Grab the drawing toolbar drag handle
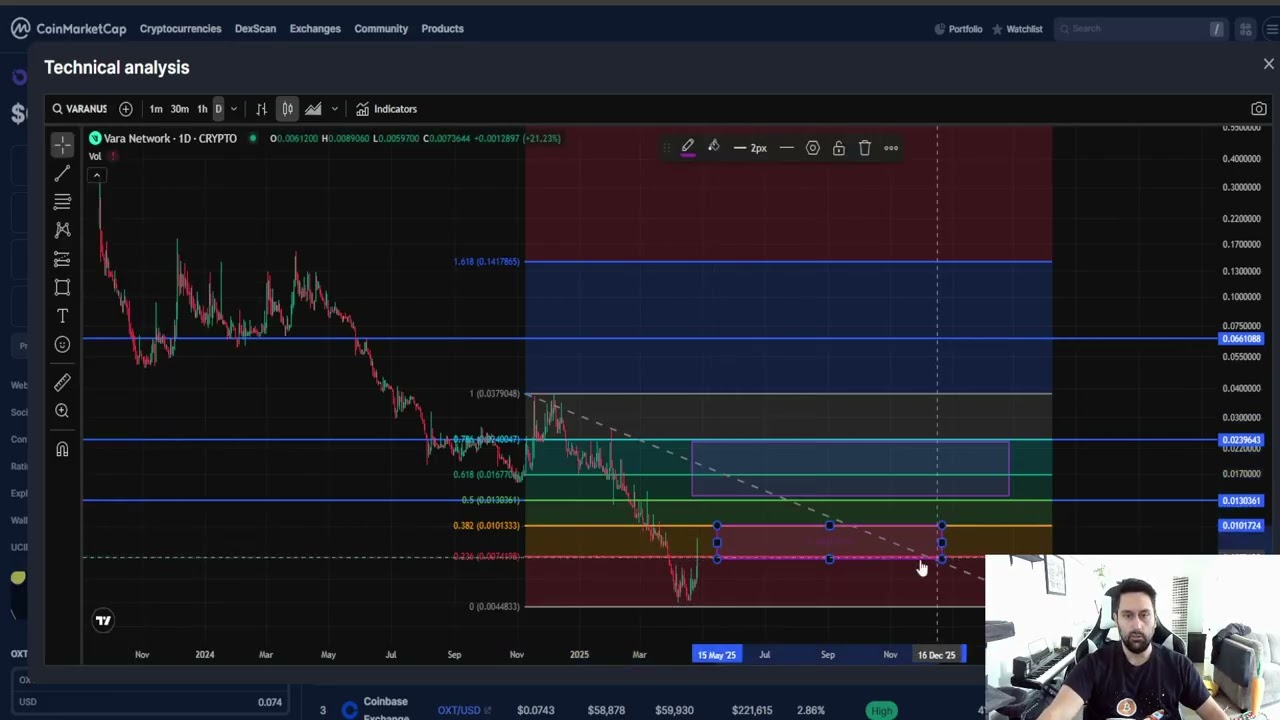1280x720 pixels. (667, 148)
